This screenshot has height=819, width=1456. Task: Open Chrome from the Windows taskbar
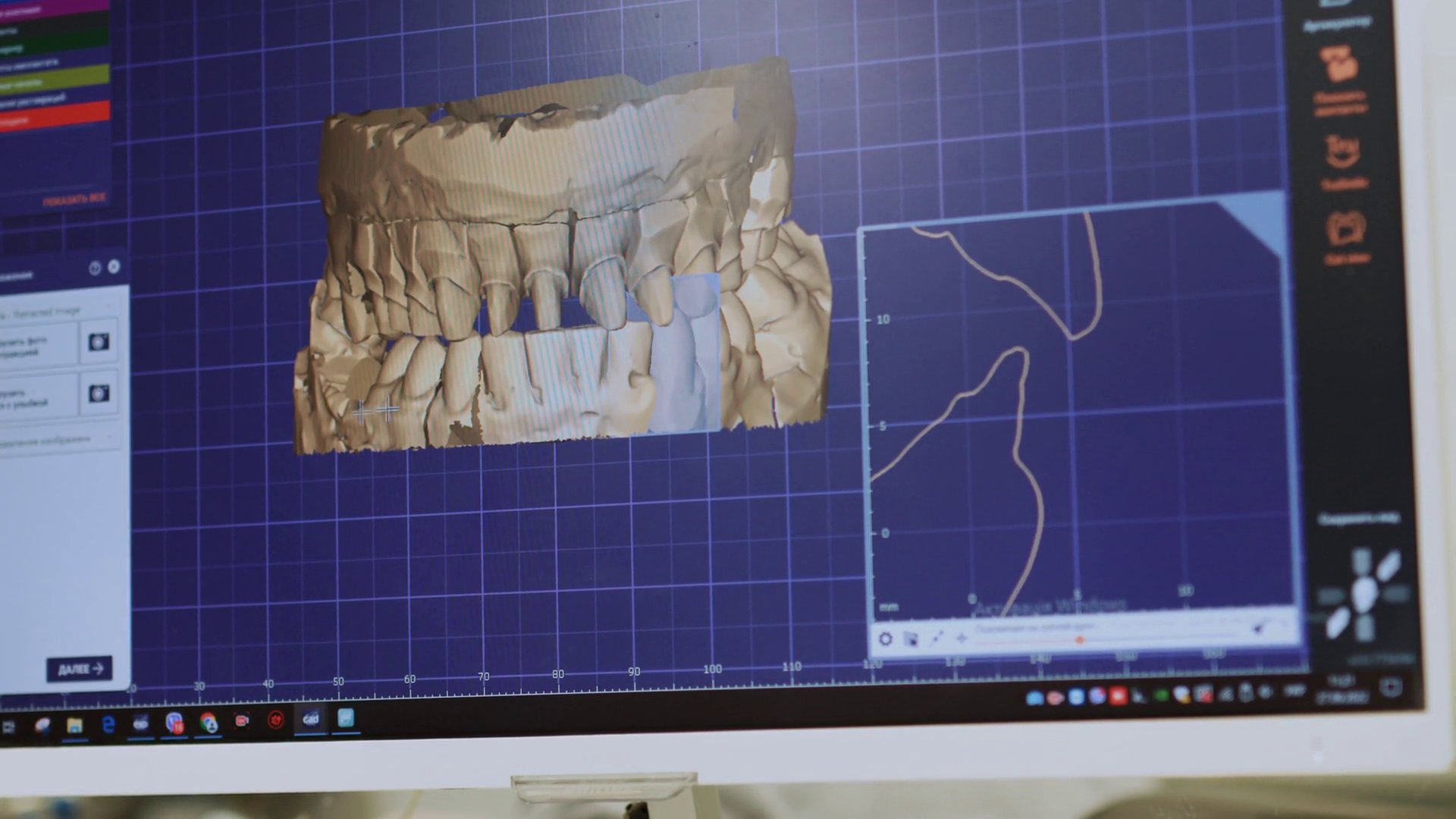point(208,722)
